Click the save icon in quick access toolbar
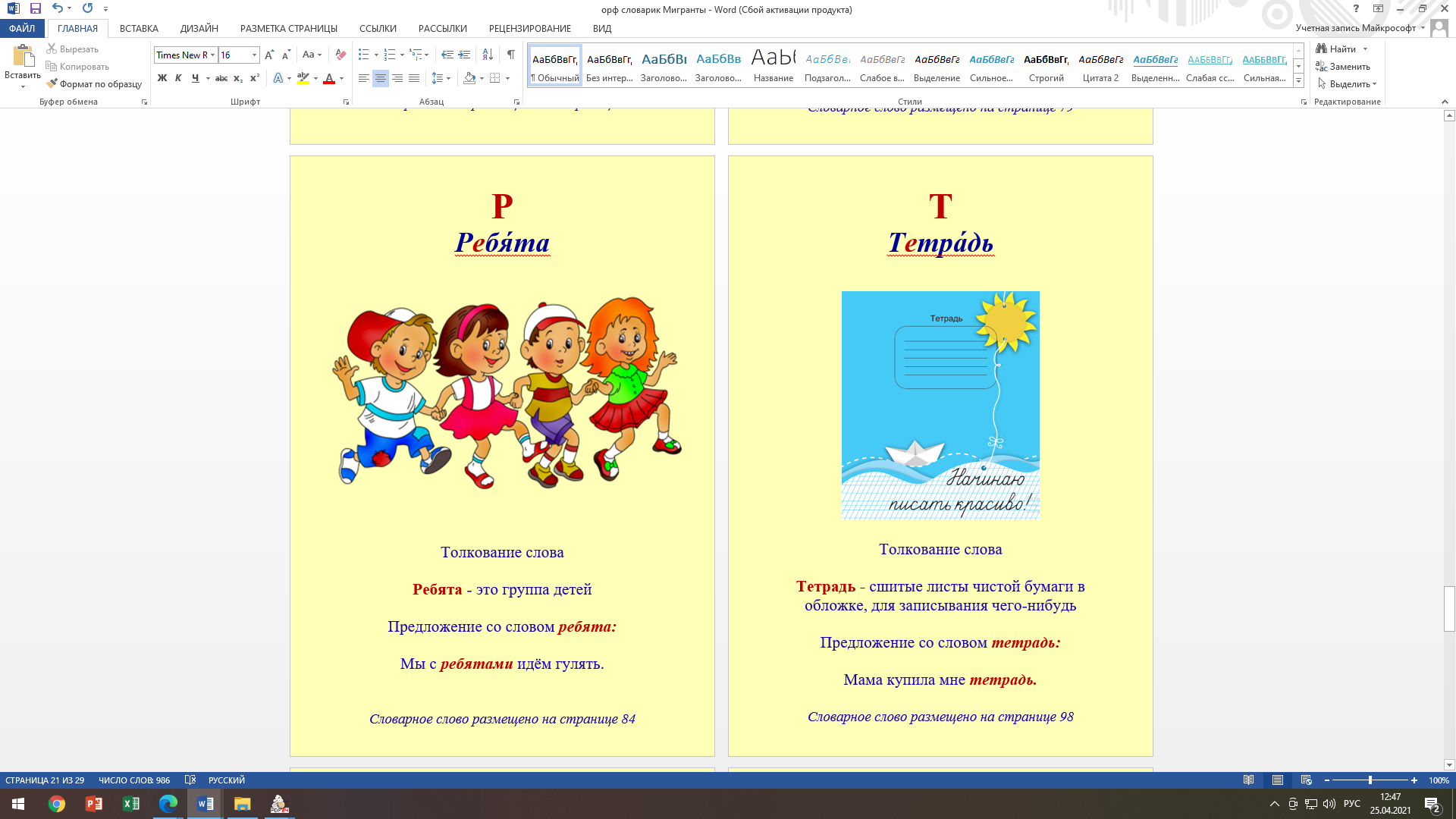1456x819 pixels. click(x=36, y=9)
